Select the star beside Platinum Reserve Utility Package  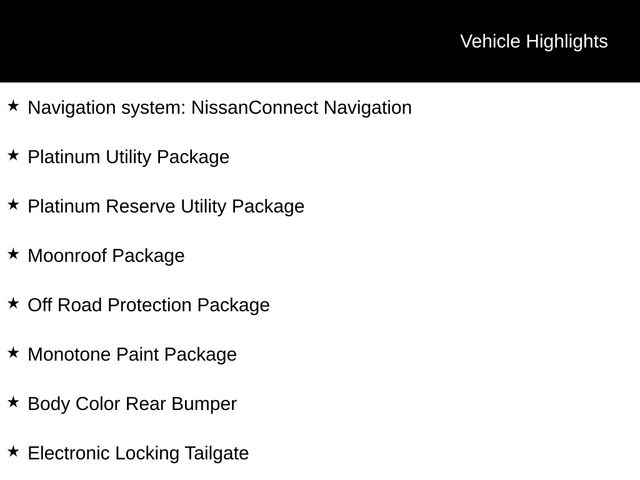coord(12,204)
